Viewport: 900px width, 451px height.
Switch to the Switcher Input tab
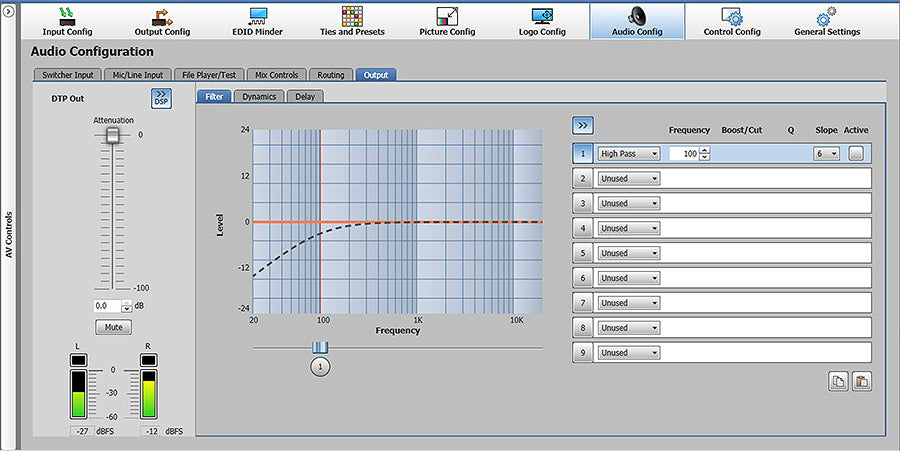click(x=68, y=75)
